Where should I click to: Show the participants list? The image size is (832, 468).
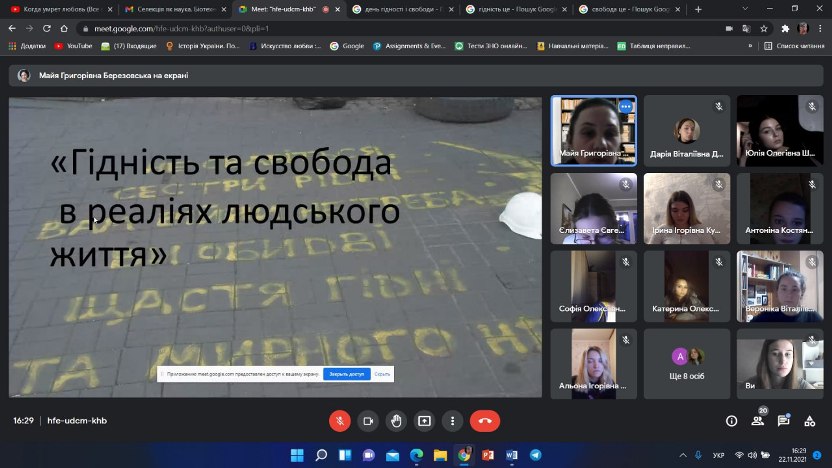759,422
